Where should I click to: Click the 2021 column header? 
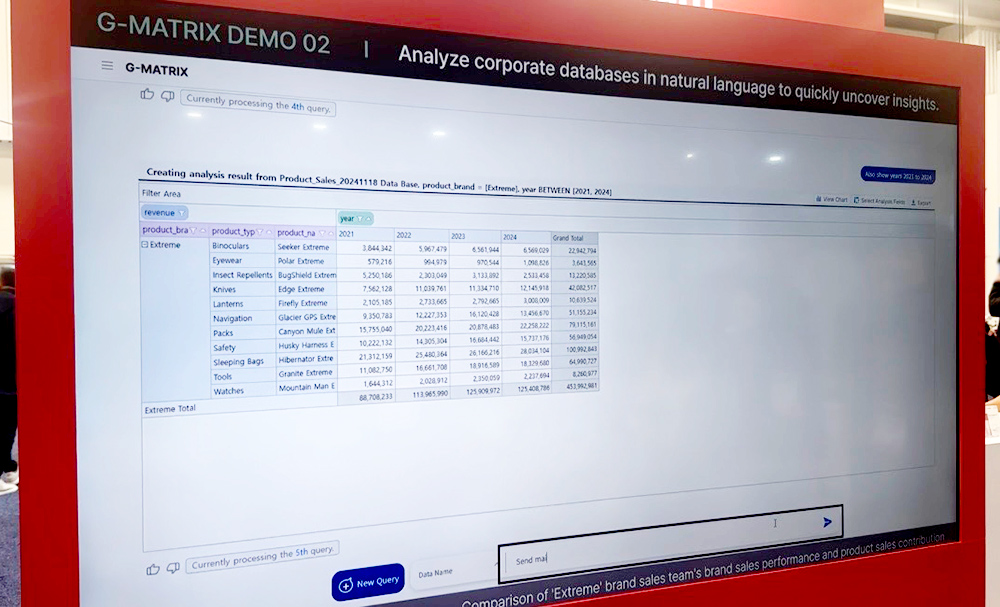click(365, 234)
